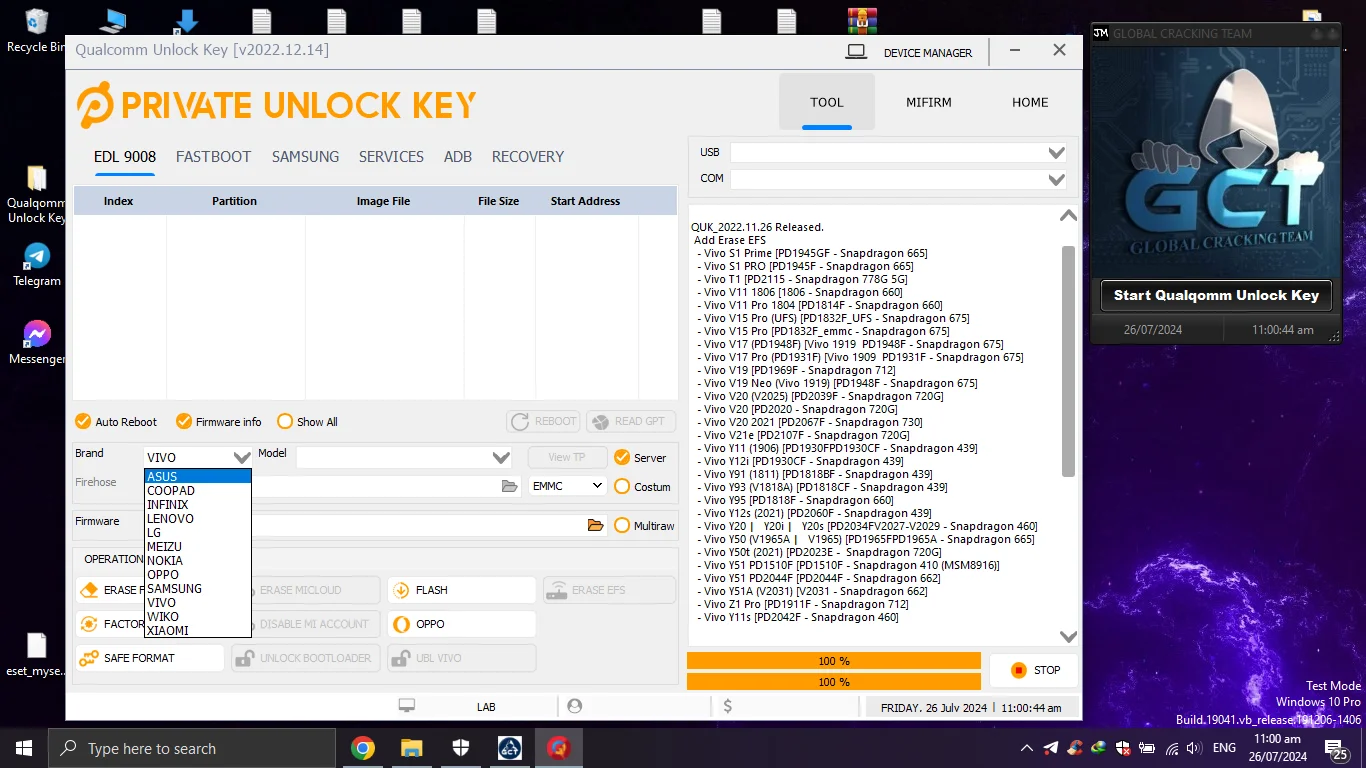Choose LENOVO from the brand list
Viewport: 1366px width, 768px height.
[x=197, y=519]
